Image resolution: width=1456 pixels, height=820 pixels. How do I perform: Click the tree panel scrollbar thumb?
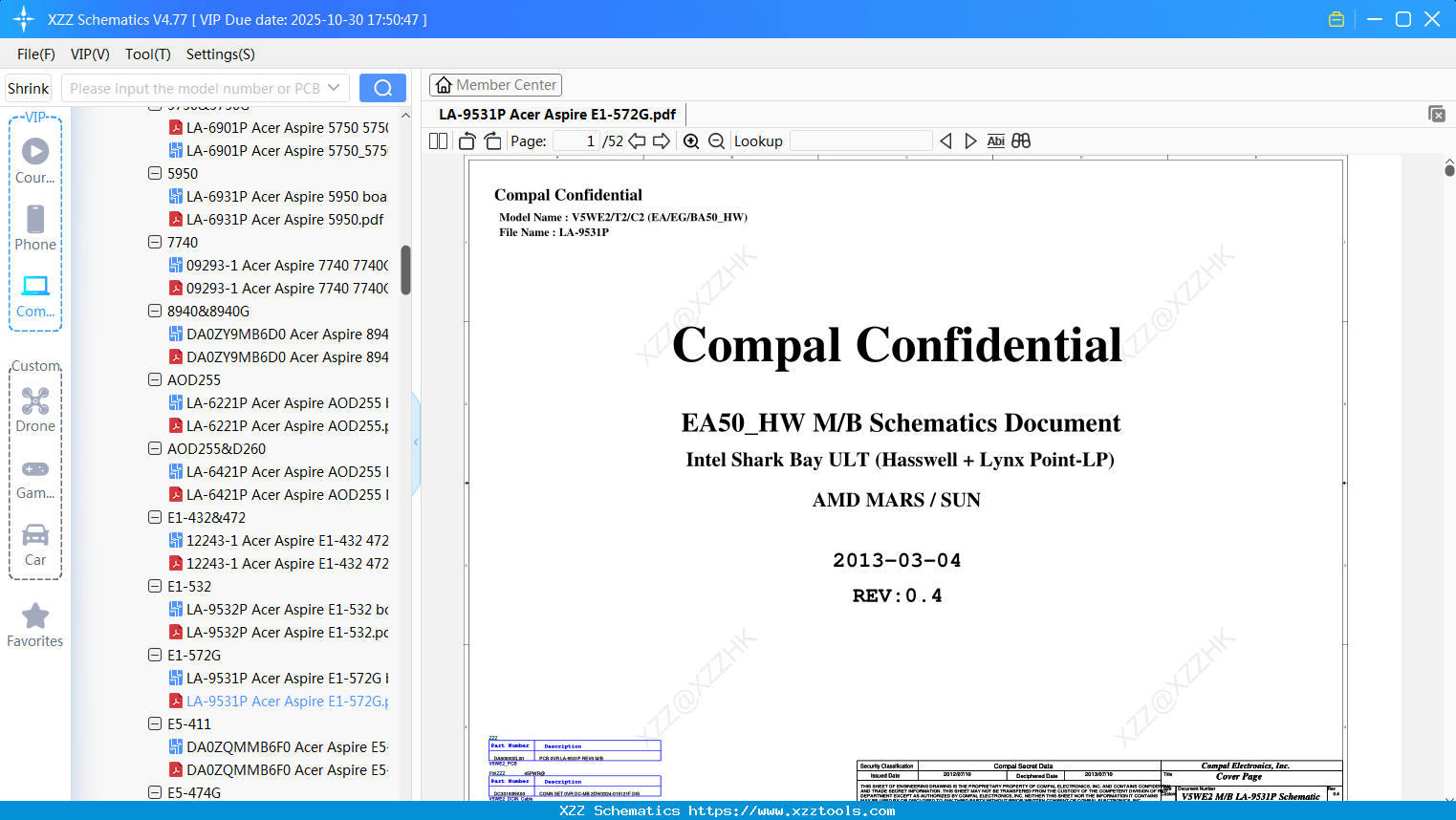(405, 270)
